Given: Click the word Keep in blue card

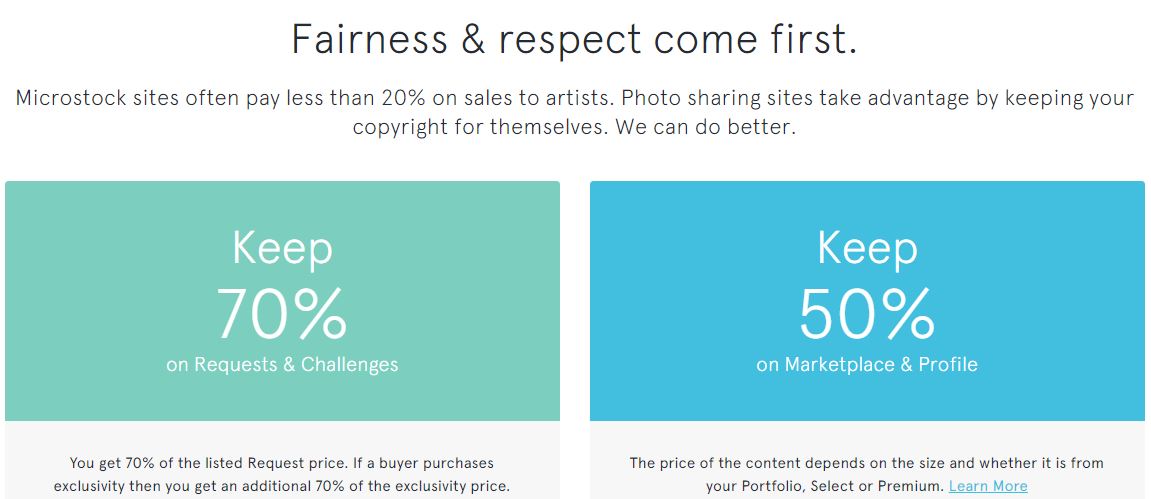Looking at the screenshot, I should pos(868,249).
